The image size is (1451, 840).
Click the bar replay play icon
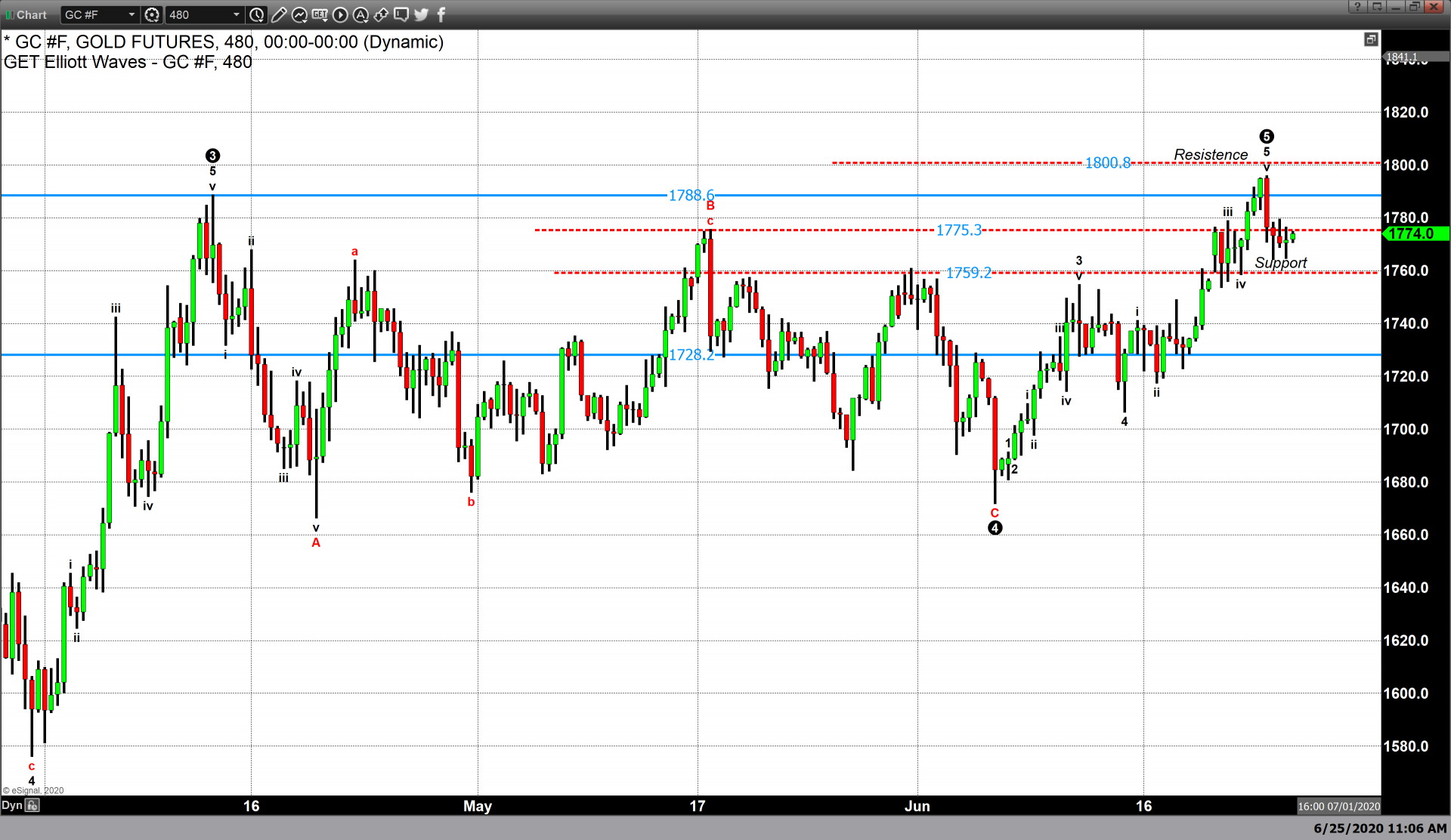coord(340,14)
